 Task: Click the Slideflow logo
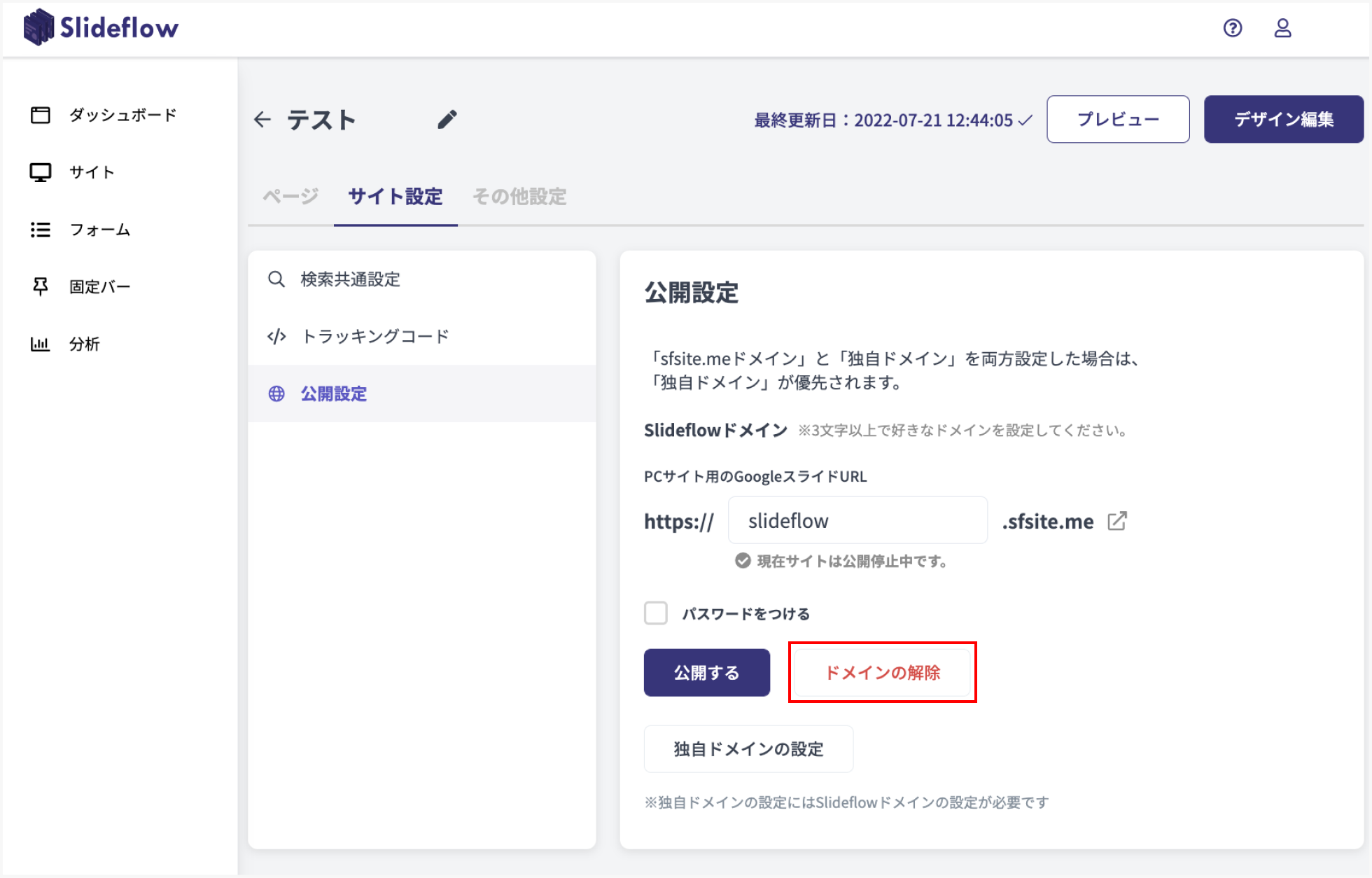tap(101, 27)
